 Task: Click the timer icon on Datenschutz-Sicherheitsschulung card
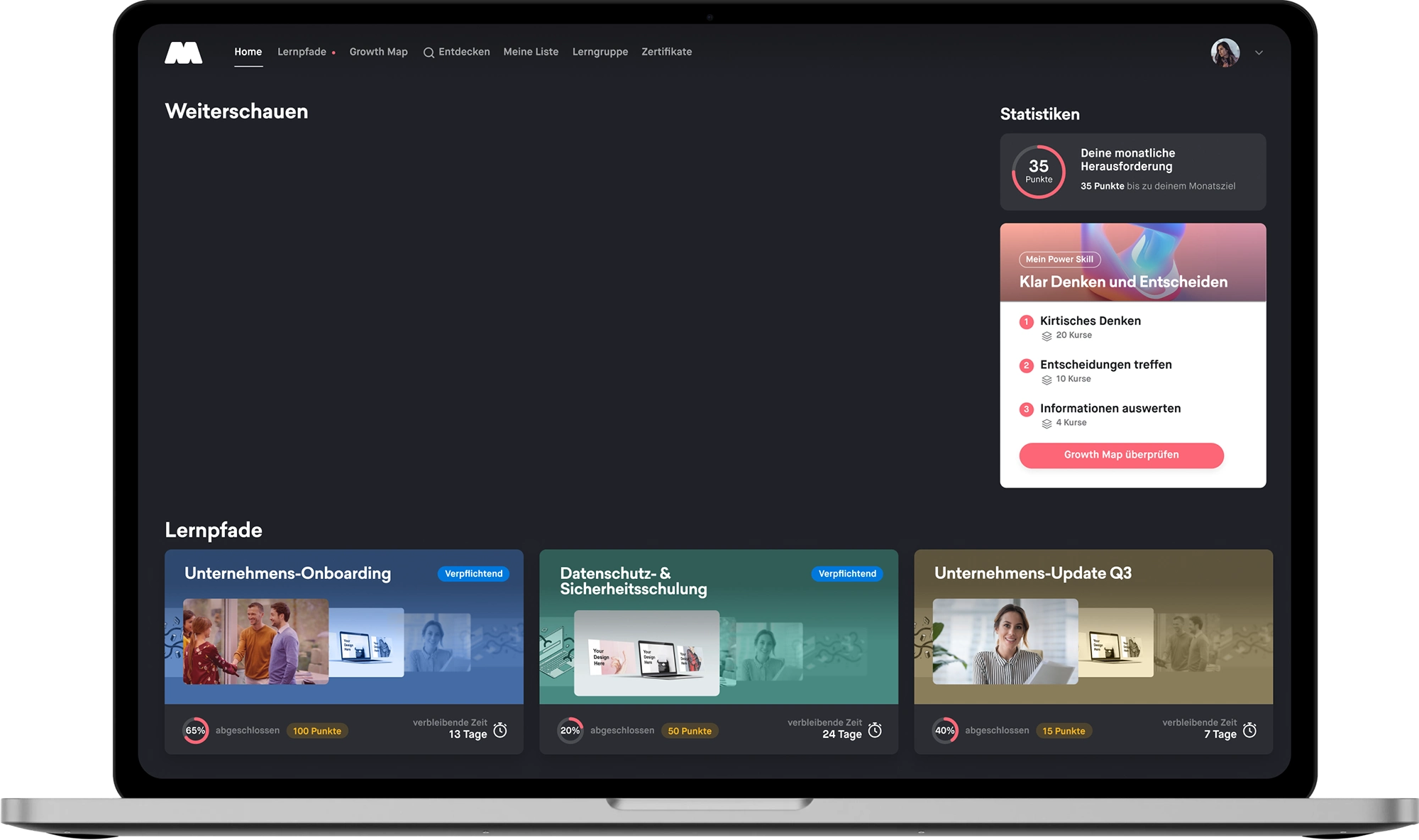pos(875,729)
